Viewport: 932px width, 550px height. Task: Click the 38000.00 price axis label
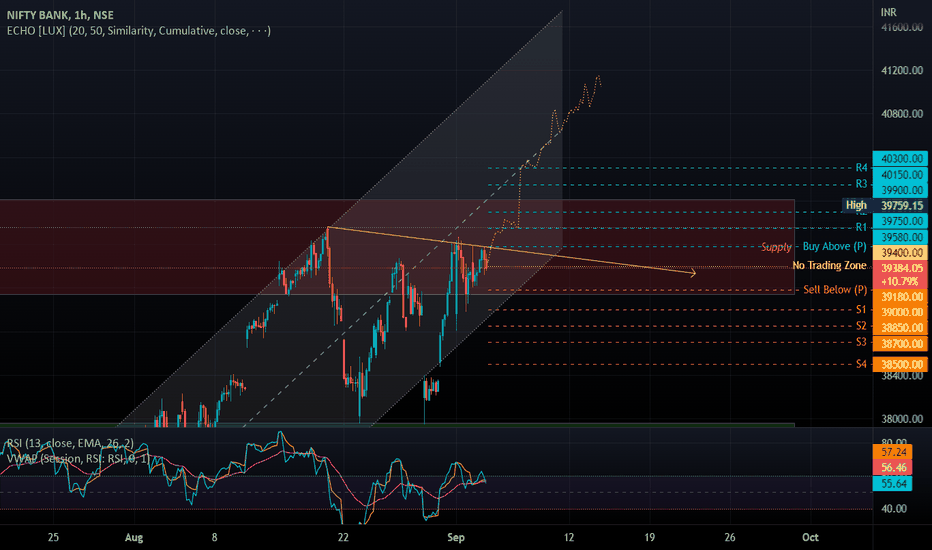tap(902, 419)
